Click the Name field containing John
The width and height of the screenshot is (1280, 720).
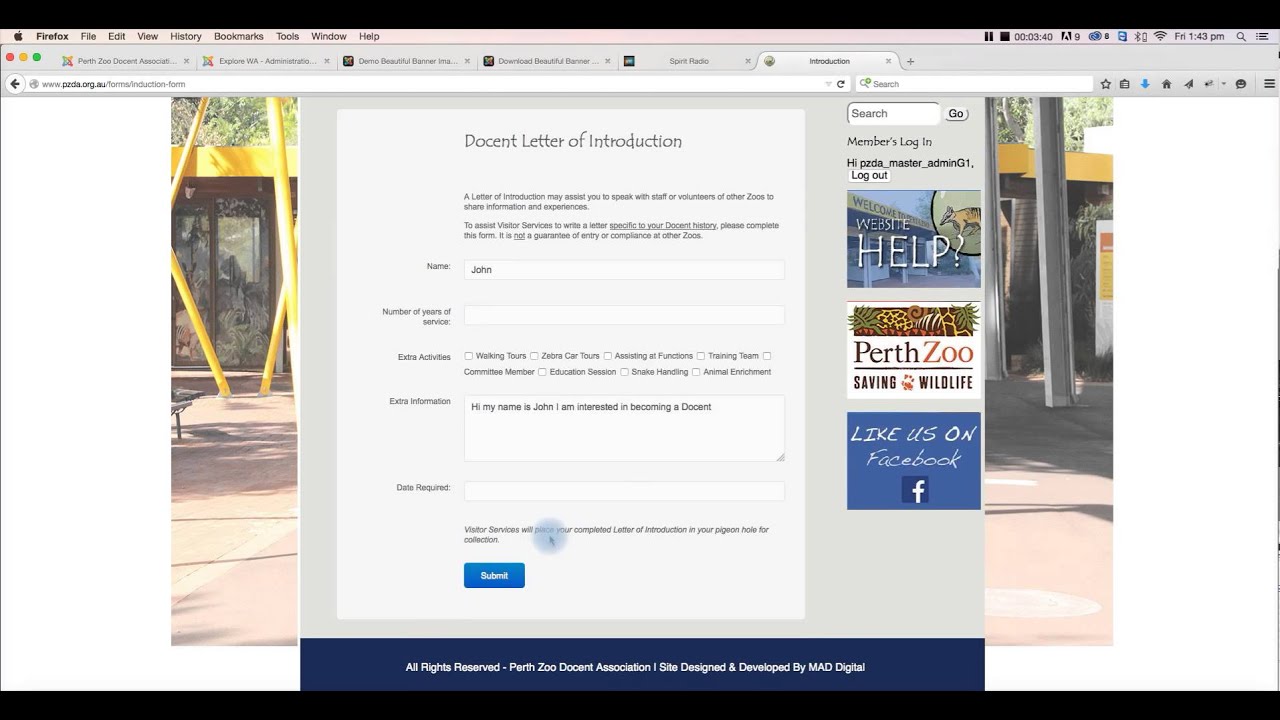624,270
